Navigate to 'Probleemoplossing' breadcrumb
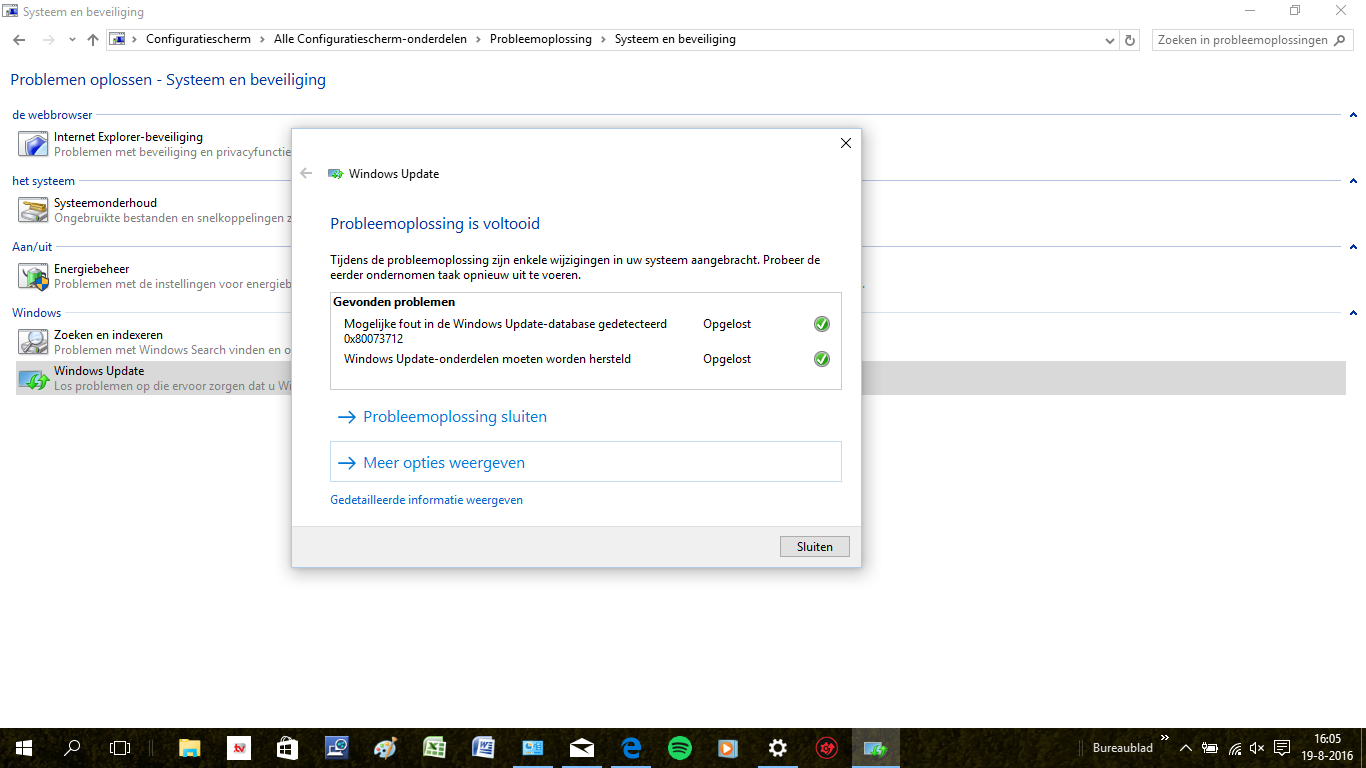The width and height of the screenshot is (1366, 768). [540, 39]
